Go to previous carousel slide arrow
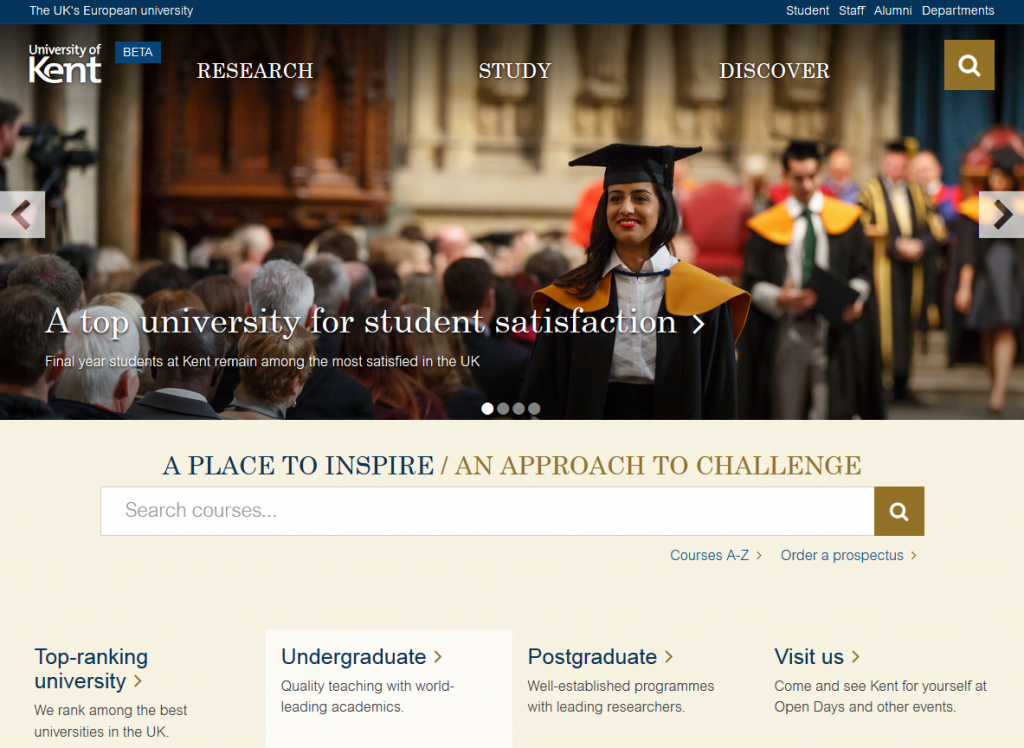This screenshot has height=748, width=1024. point(22,214)
